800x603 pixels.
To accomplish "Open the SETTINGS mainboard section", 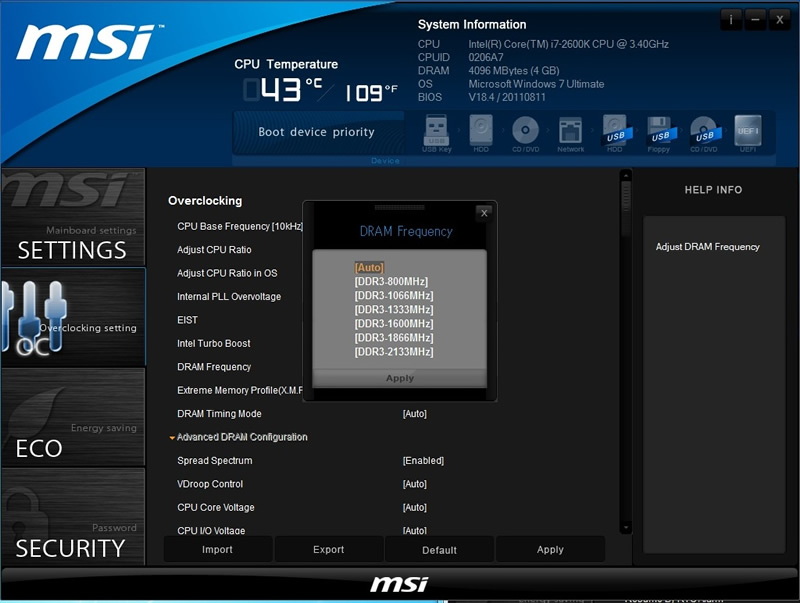I will click(x=73, y=217).
